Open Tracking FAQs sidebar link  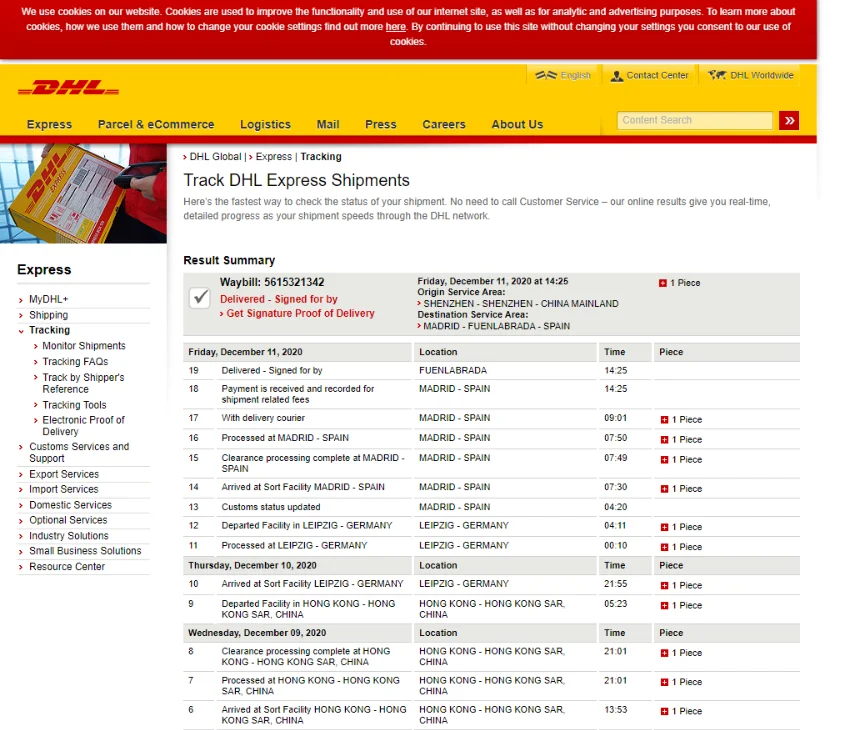[x=75, y=361]
